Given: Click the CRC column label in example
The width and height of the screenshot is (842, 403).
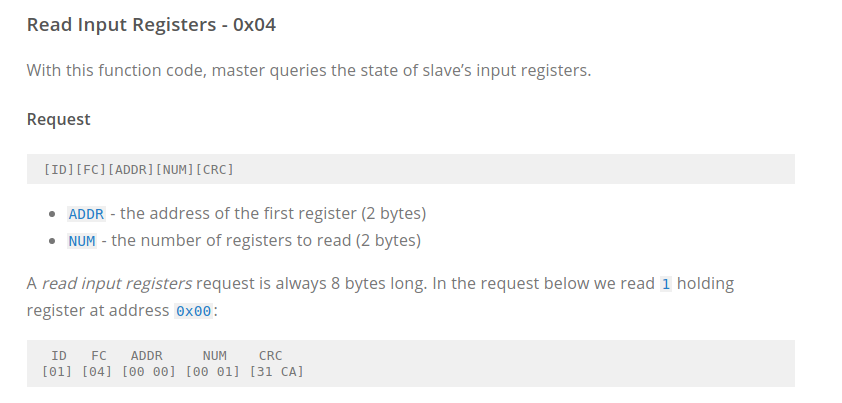Looking at the screenshot, I should [270, 356].
